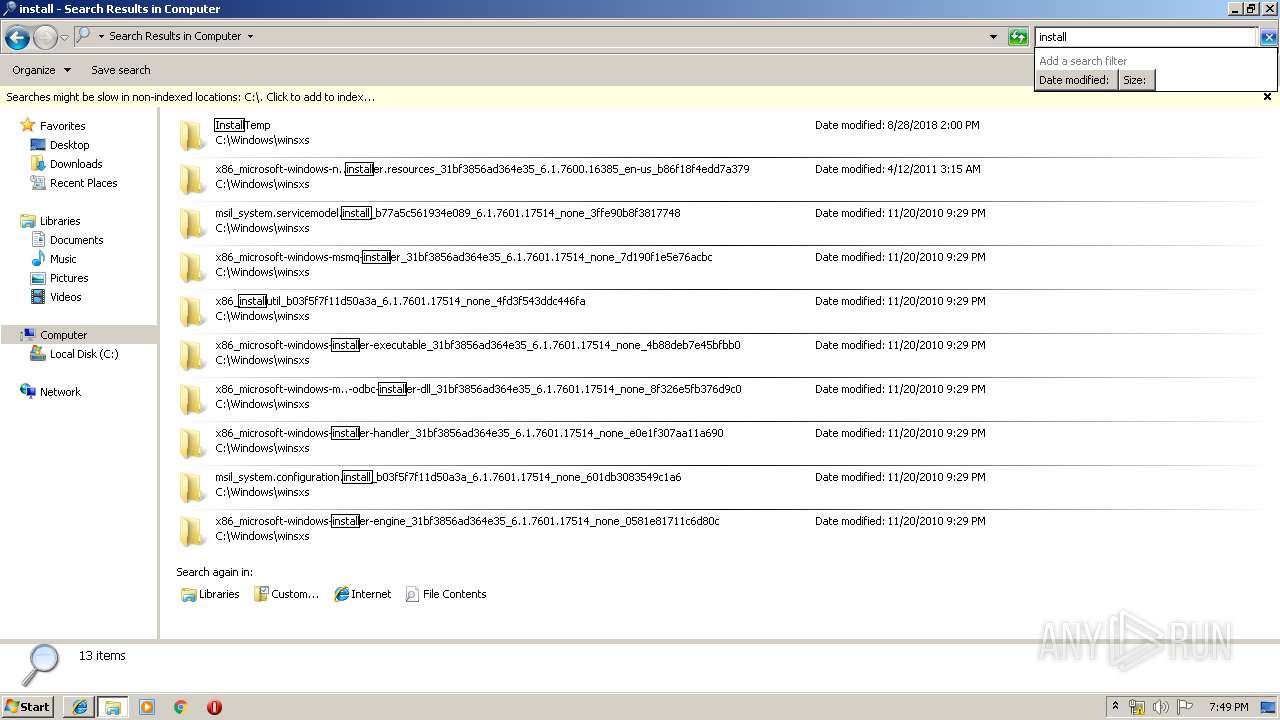
Task: Dismiss the yellow information bar
Action: tap(1267, 97)
